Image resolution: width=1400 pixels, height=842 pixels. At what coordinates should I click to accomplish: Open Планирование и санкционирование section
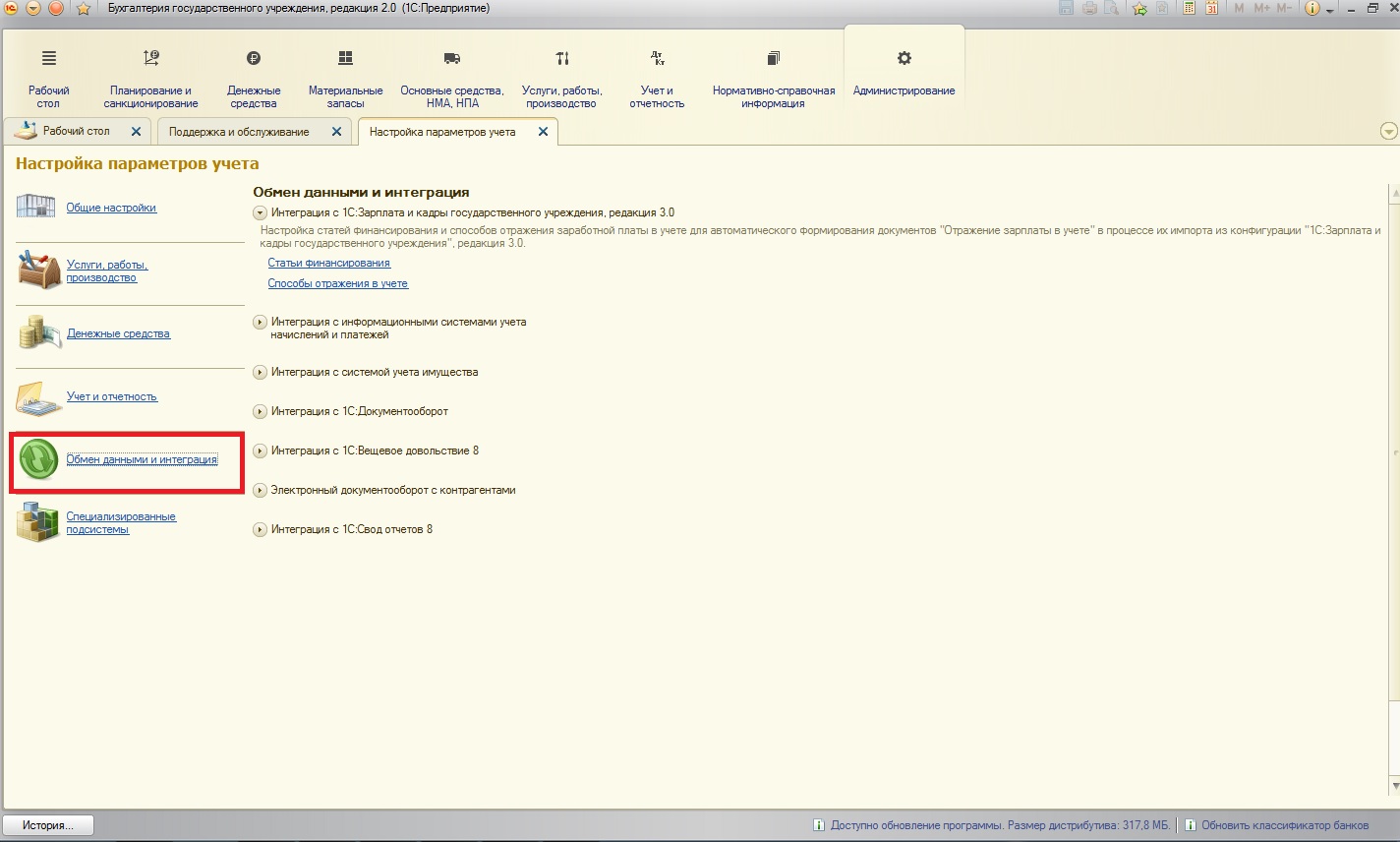coord(150,79)
